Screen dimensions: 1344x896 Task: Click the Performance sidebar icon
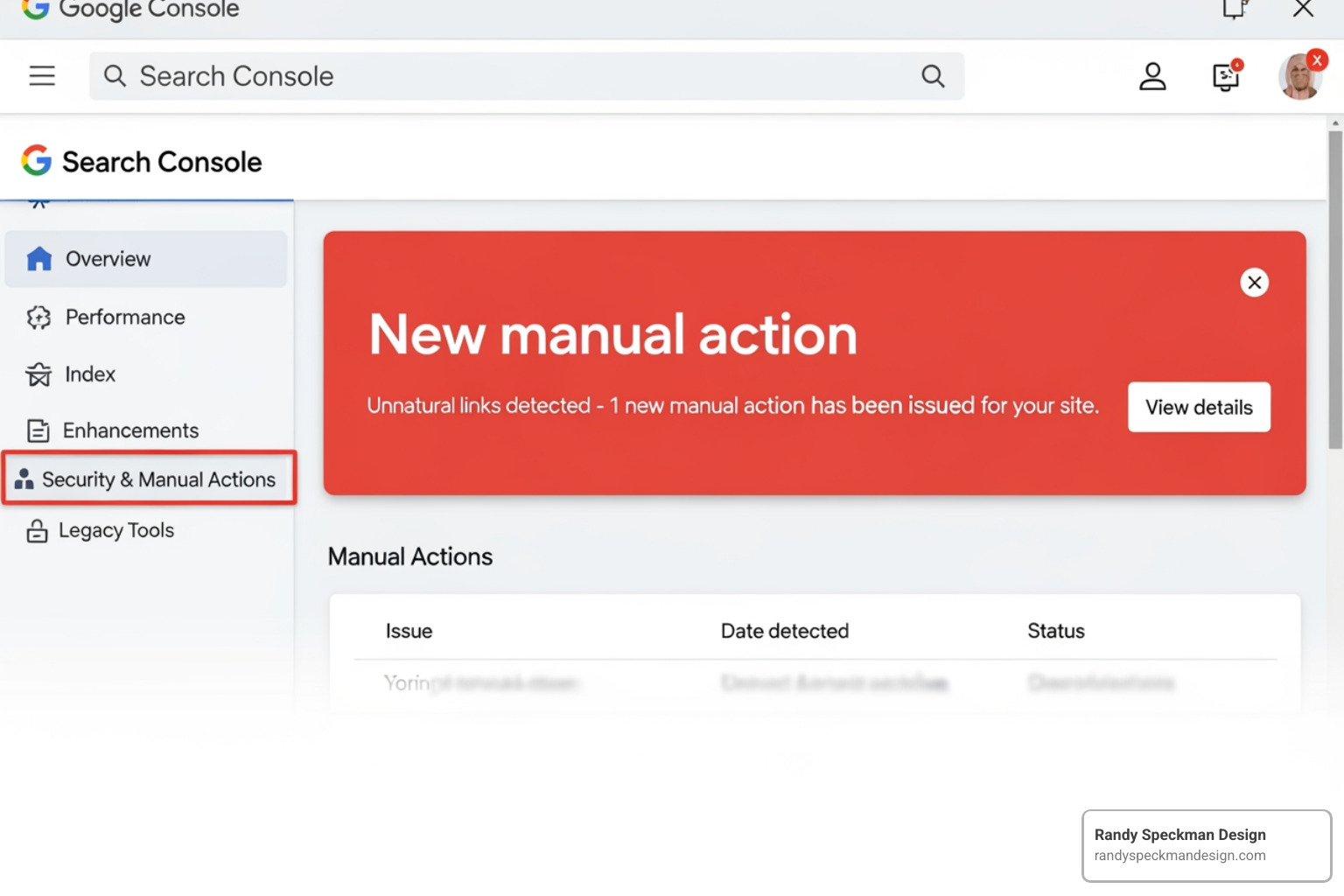point(38,317)
